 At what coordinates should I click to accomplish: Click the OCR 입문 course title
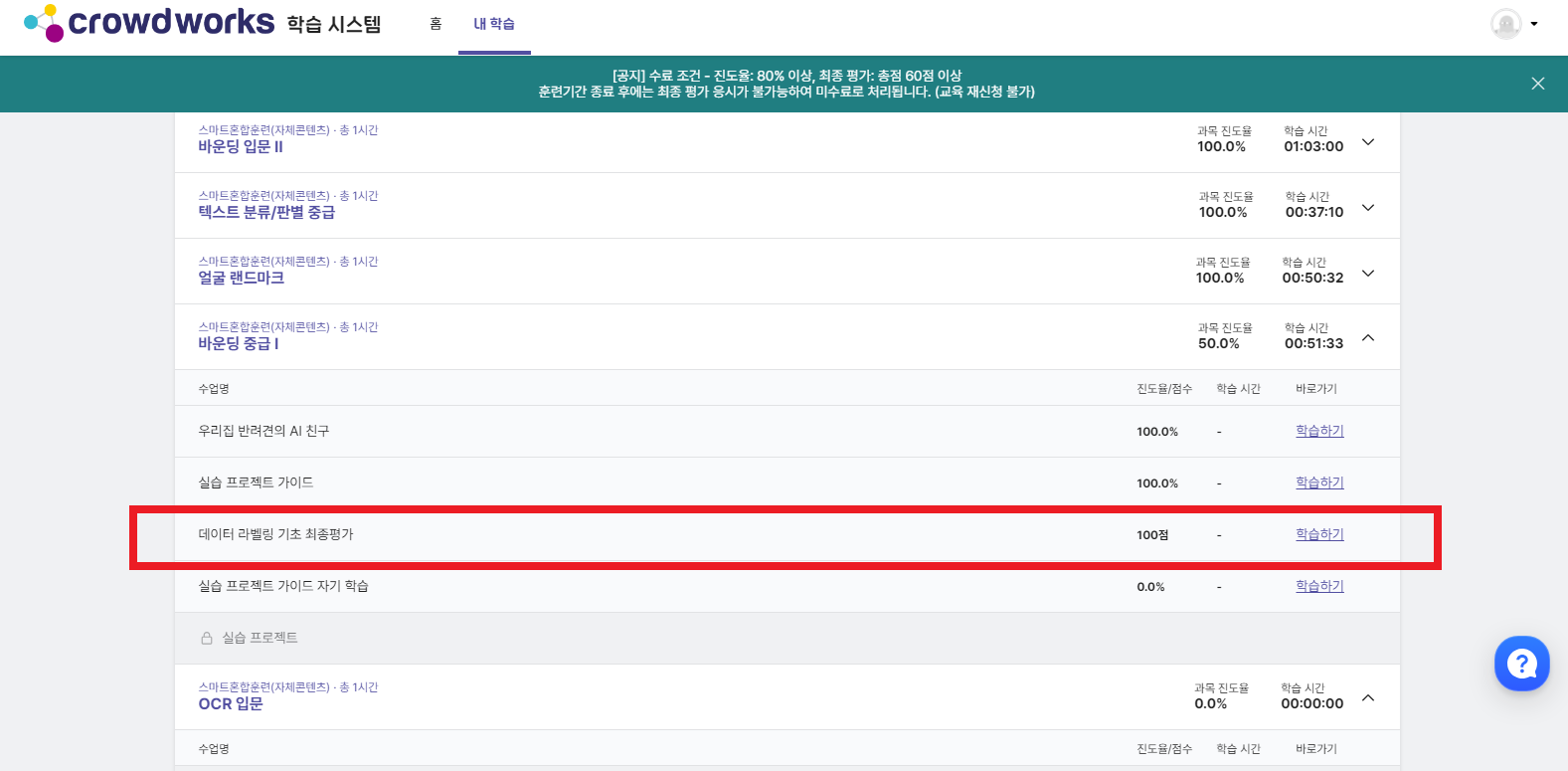pyautogui.click(x=231, y=703)
